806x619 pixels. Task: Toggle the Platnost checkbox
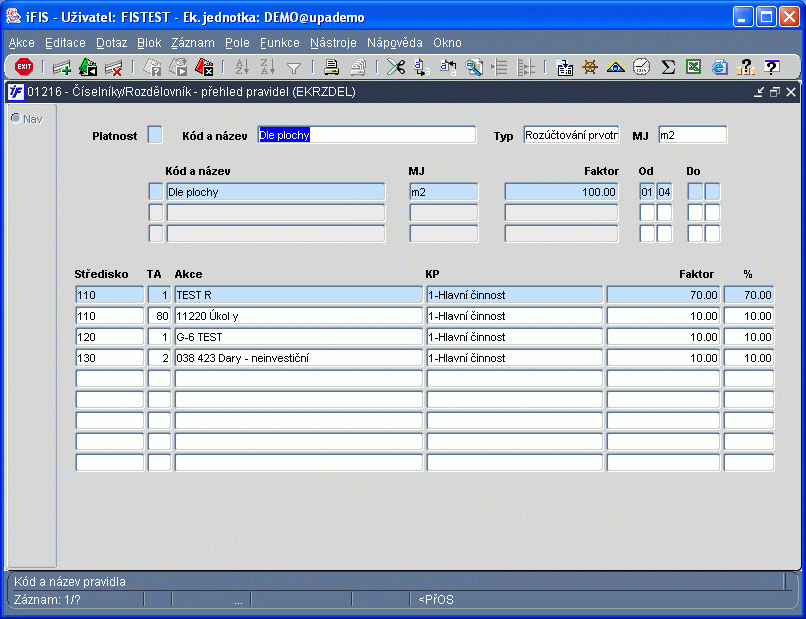[x=155, y=135]
